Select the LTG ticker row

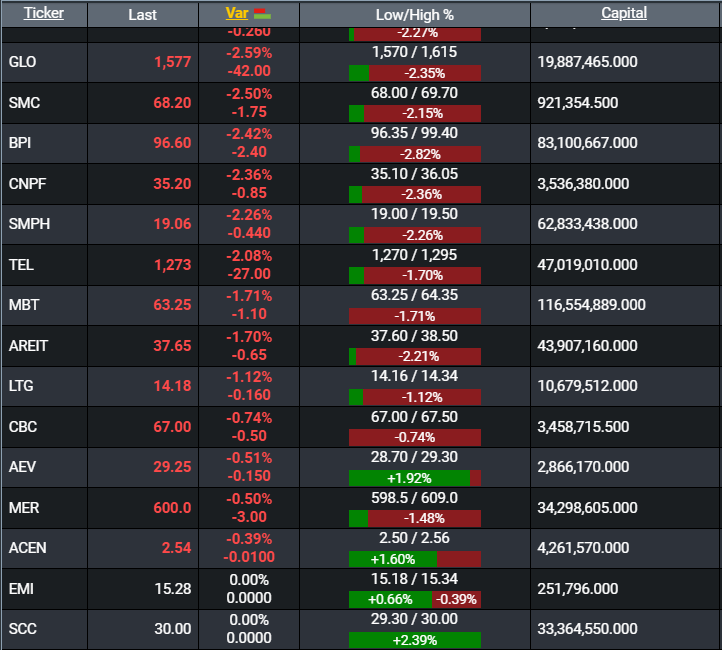click(361, 386)
